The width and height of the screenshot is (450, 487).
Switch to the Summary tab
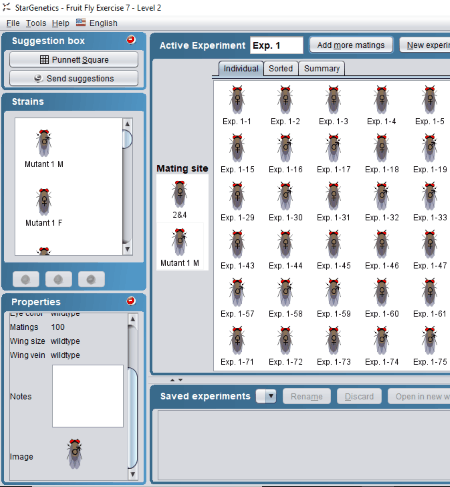(x=322, y=68)
